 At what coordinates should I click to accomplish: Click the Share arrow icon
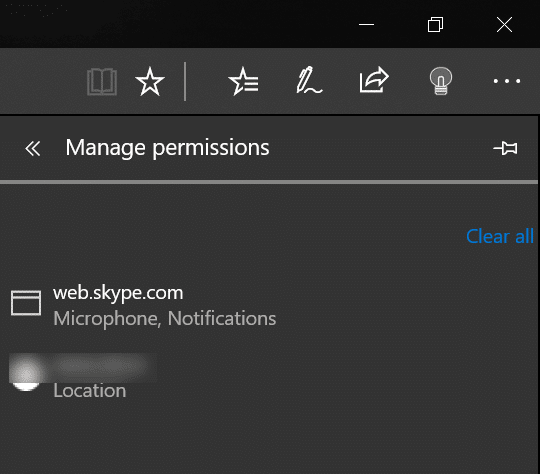tap(374, 80)
